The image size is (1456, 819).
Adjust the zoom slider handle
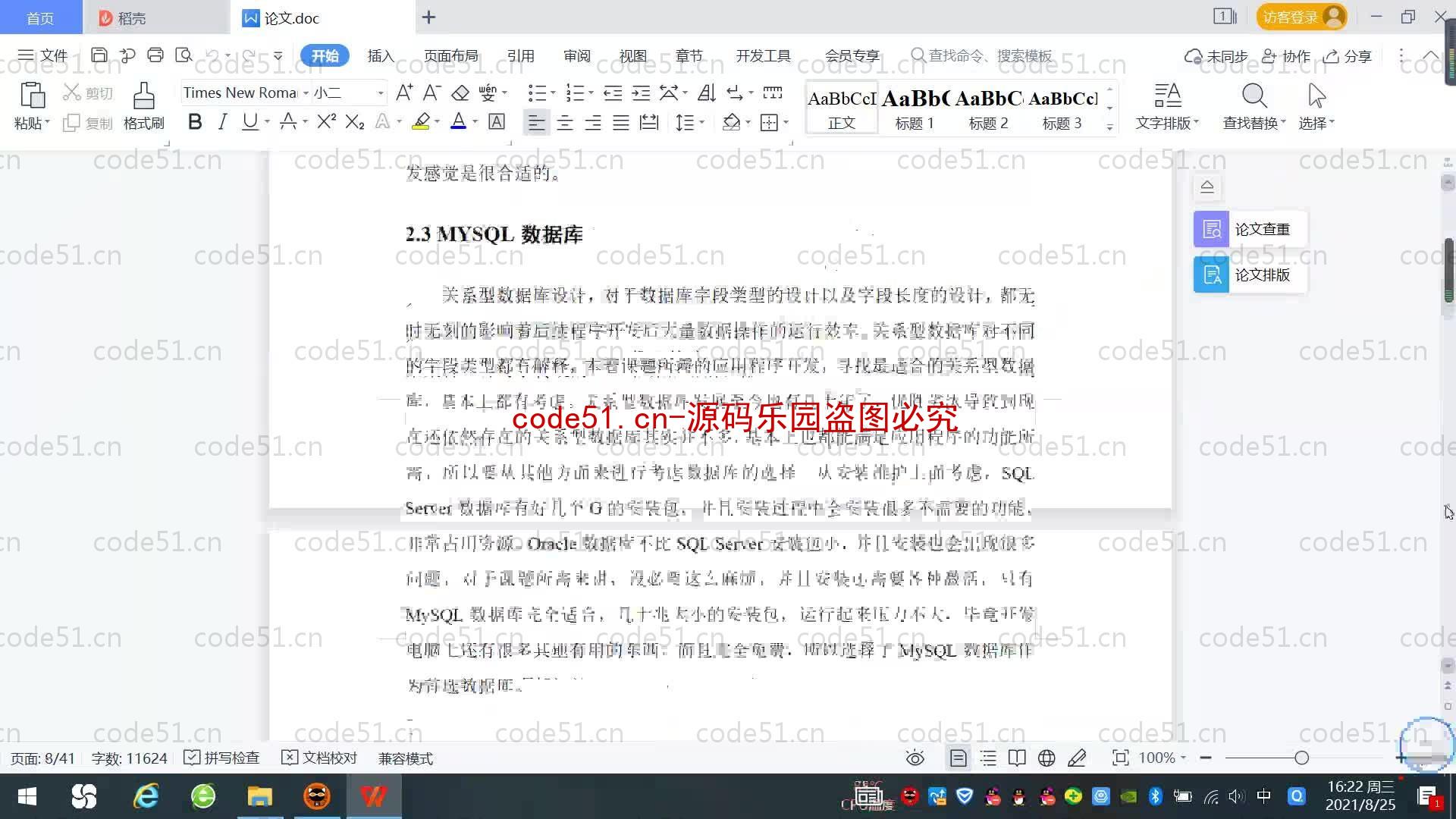[x=1302, y=758]
